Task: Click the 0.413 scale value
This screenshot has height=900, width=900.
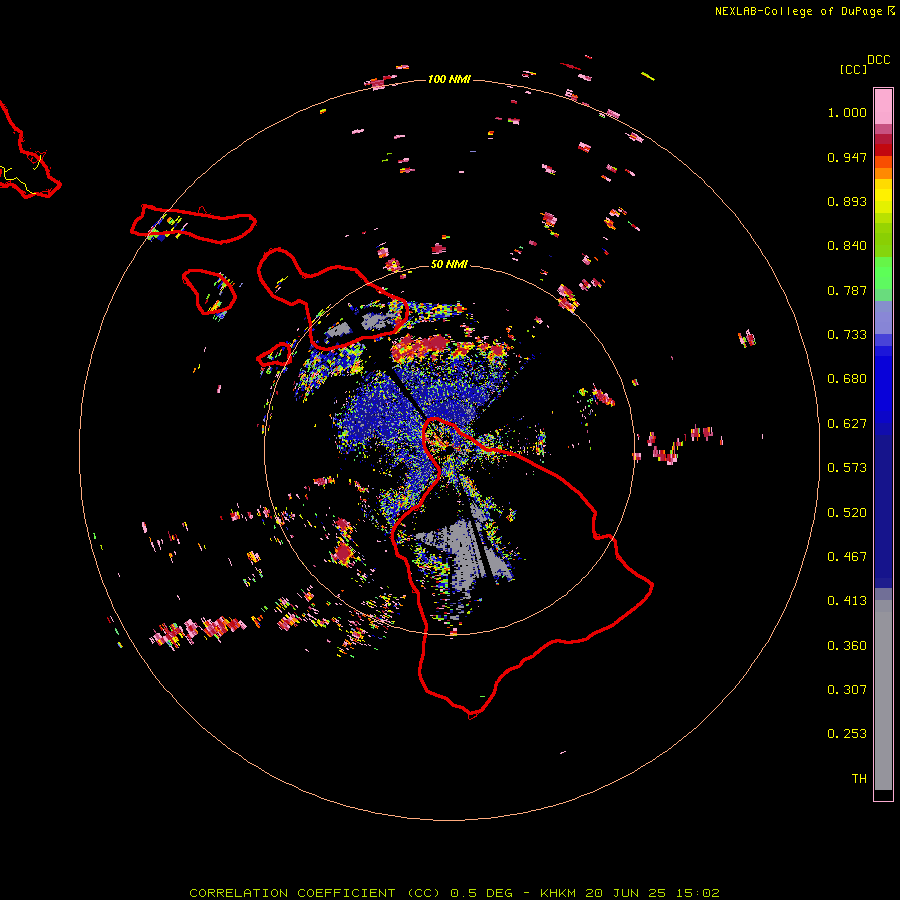Action: 847,601
